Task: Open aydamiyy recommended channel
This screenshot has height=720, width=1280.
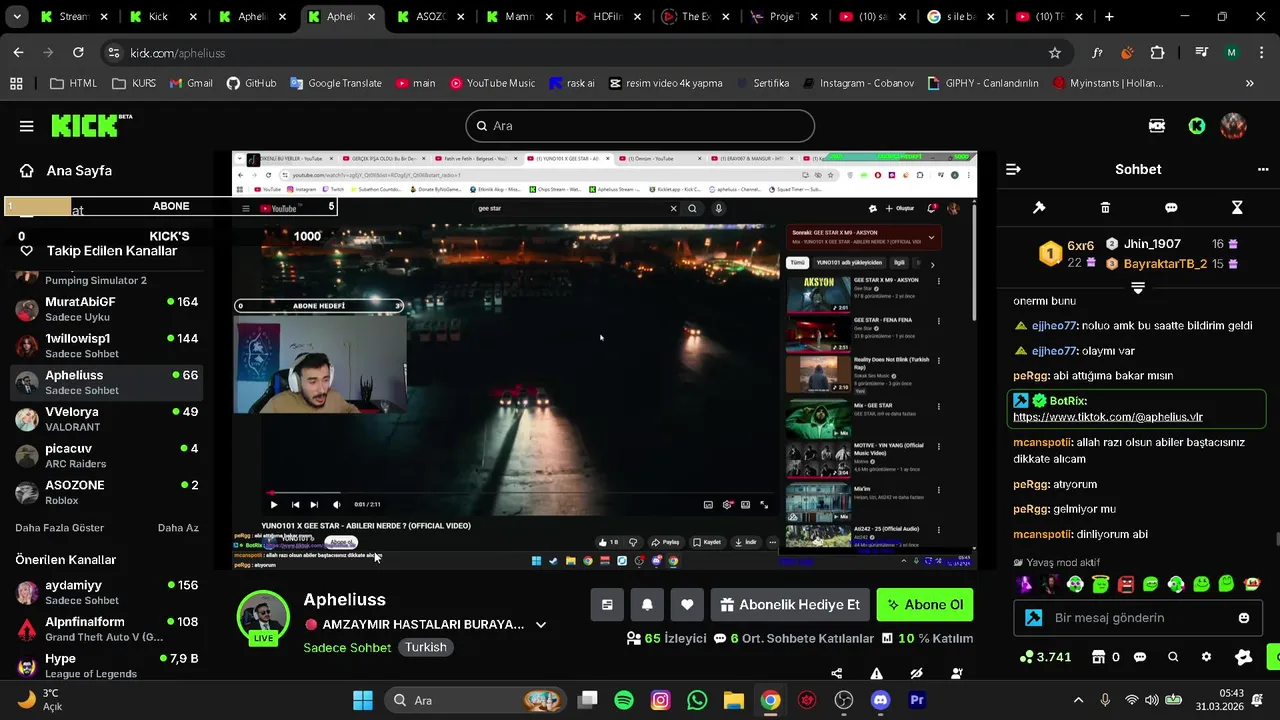Action: [x=107, y=592]
